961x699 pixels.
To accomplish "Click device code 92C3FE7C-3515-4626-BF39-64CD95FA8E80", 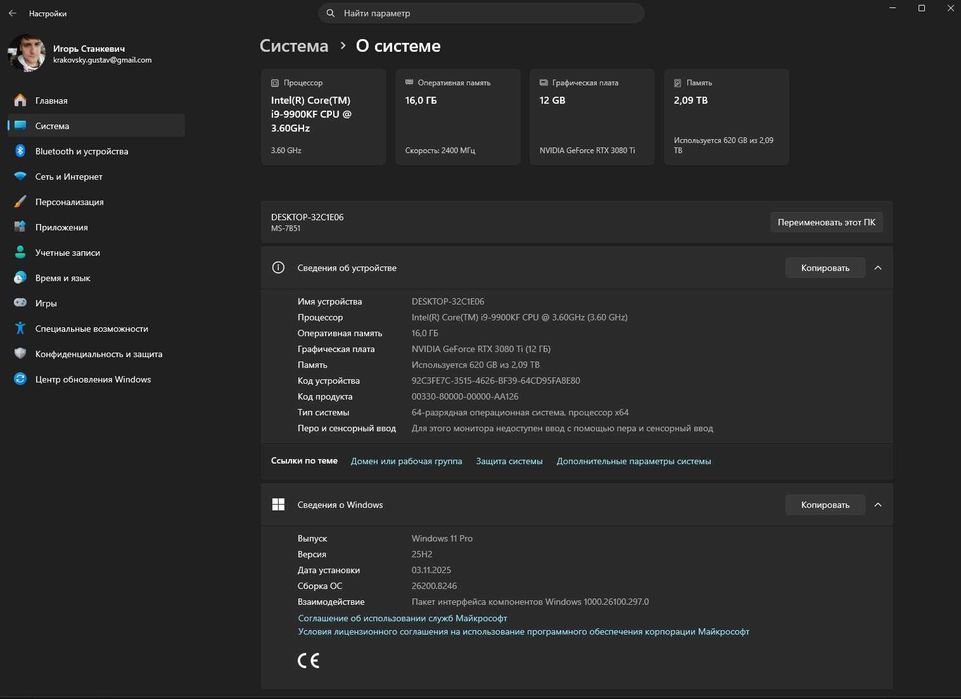I will pos(496,380).
